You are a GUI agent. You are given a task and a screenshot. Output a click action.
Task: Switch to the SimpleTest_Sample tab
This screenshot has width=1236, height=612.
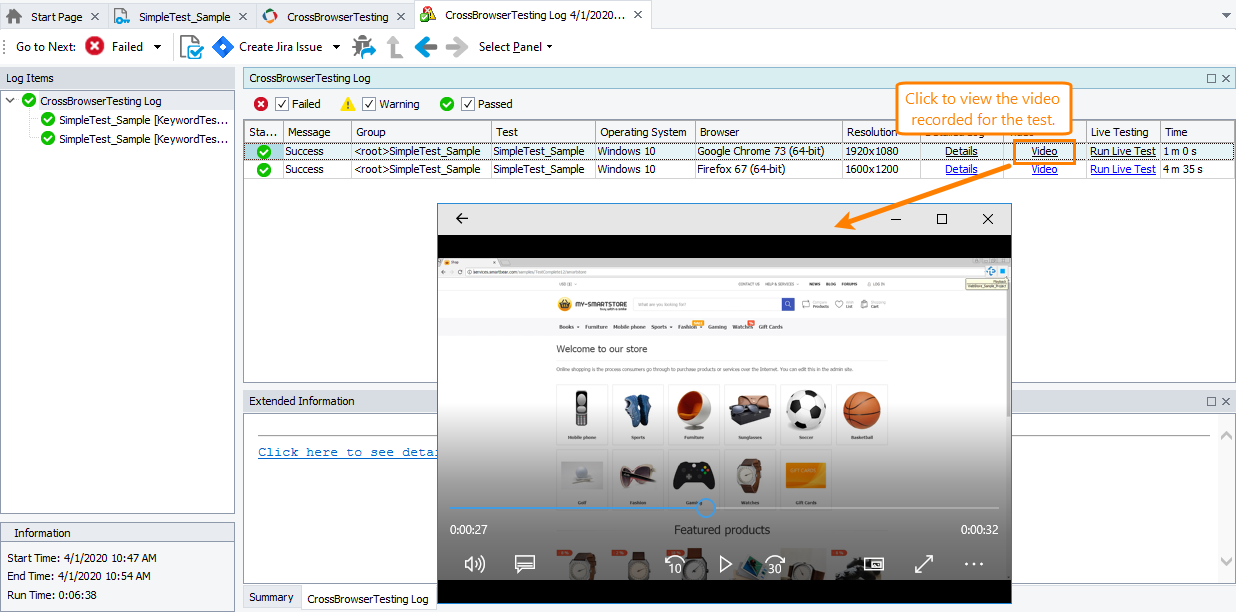(184, 16)
